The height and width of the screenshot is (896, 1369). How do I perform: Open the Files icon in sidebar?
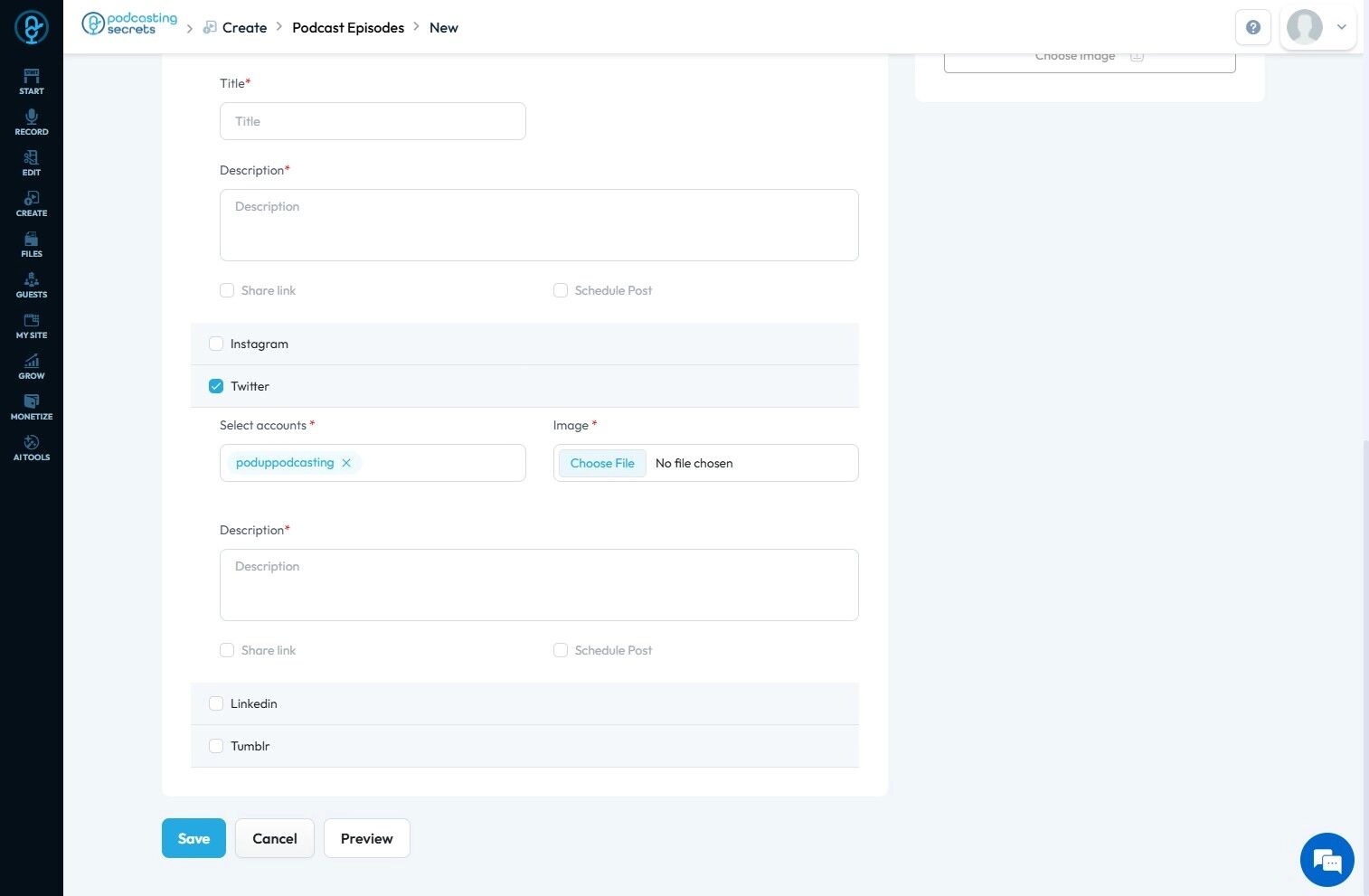point(32,244)
